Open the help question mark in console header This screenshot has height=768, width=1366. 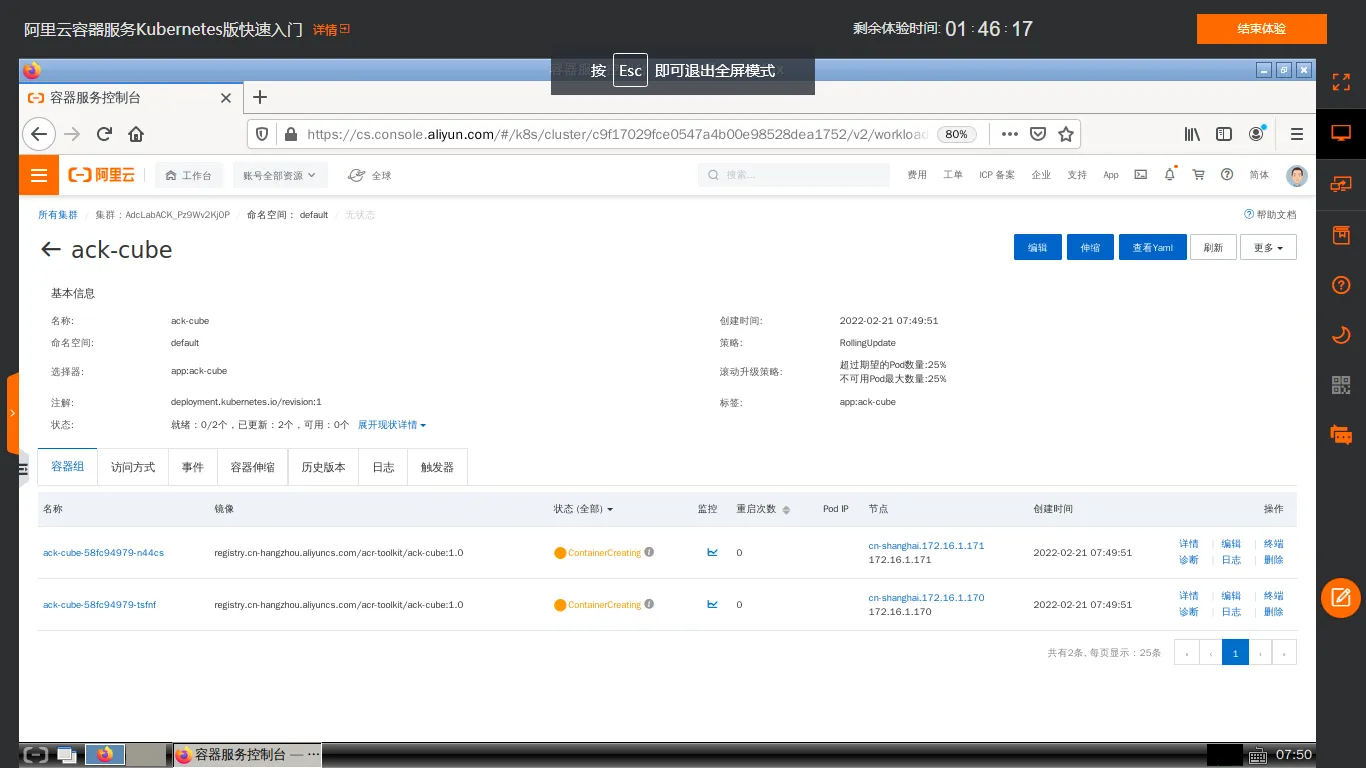point(1227,175)
